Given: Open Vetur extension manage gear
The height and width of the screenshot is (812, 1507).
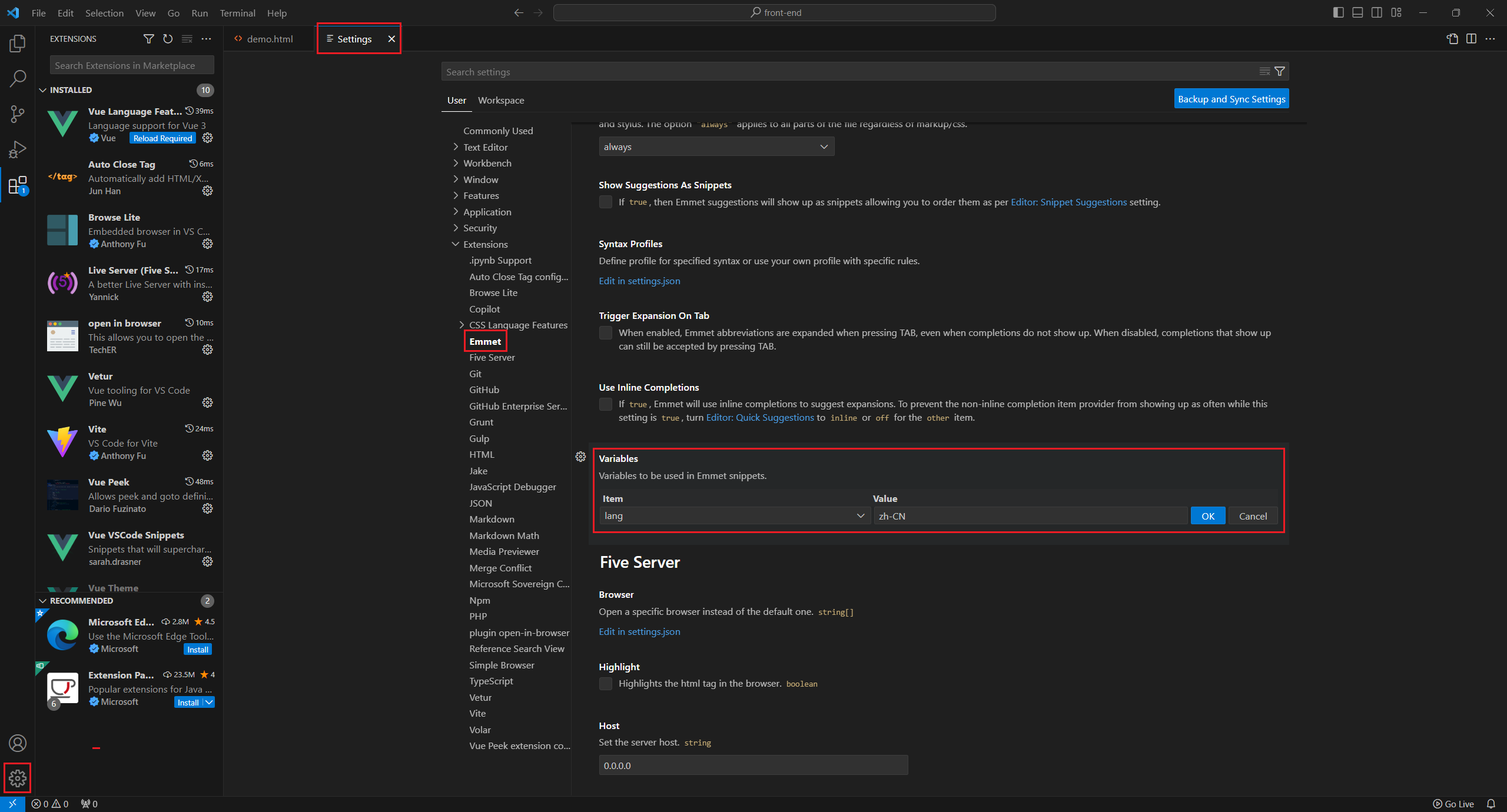Looking at the screenshot, I should click(x=208, y=402).
